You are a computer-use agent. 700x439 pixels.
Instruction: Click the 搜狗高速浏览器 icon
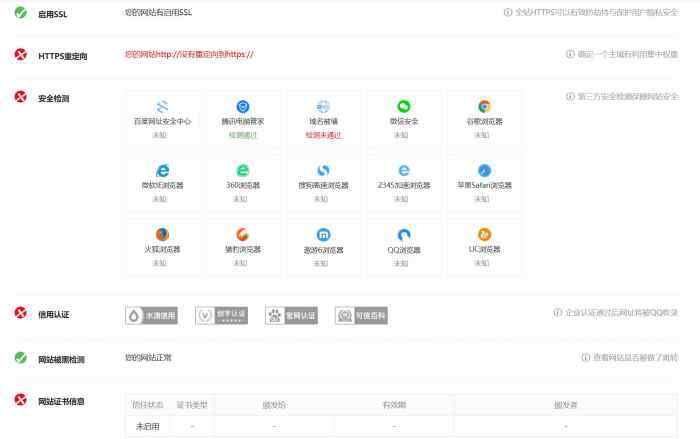[323, 170]
